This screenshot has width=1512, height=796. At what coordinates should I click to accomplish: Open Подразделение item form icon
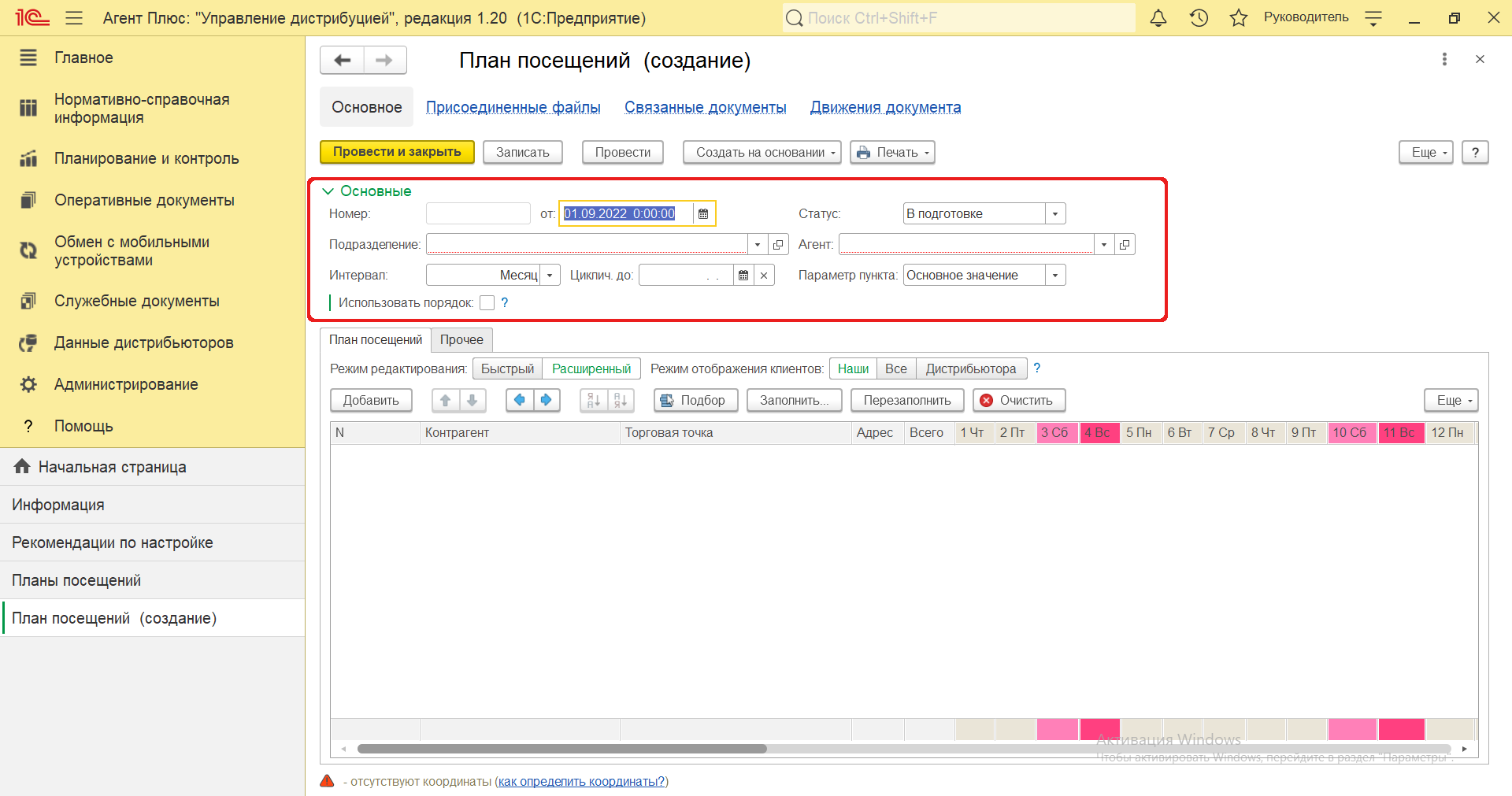point(778,245)
